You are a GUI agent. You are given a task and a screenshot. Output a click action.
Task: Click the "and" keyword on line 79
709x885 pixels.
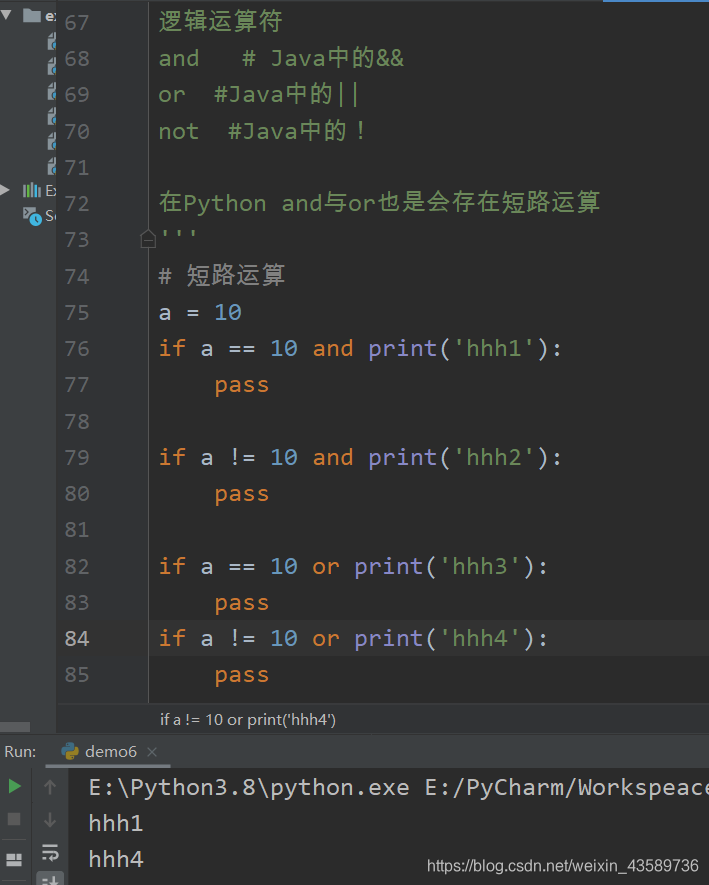tap(333, 457)
